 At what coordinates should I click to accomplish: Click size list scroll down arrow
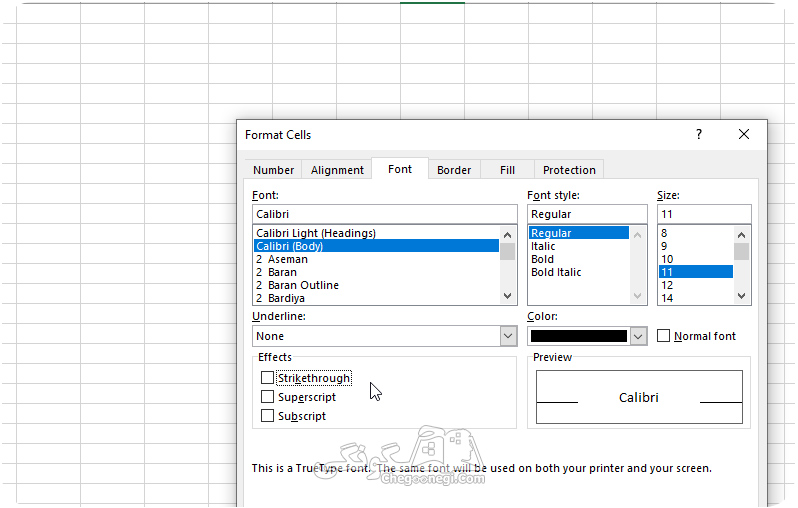(x=742, y=296)
